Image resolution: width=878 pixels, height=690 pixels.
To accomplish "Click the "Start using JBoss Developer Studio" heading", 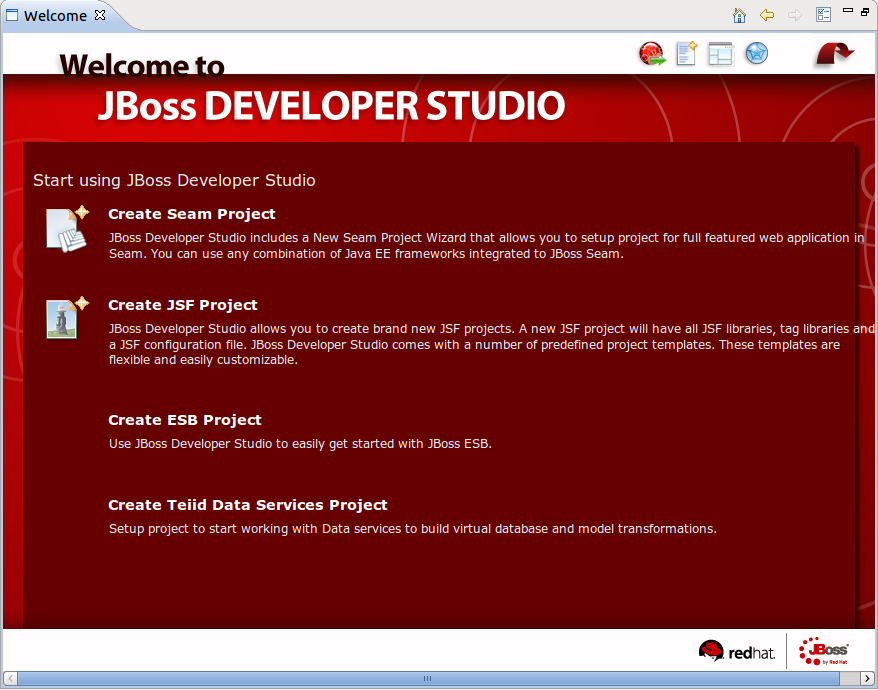I will click(174, 180).
